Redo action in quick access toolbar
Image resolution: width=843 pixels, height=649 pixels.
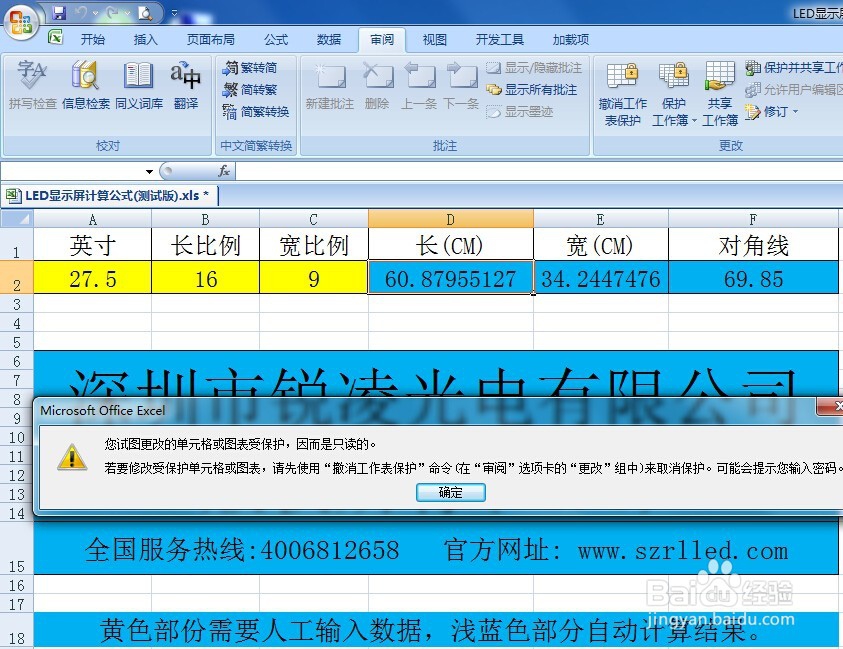pyautogui.click(x=112, y=12)
